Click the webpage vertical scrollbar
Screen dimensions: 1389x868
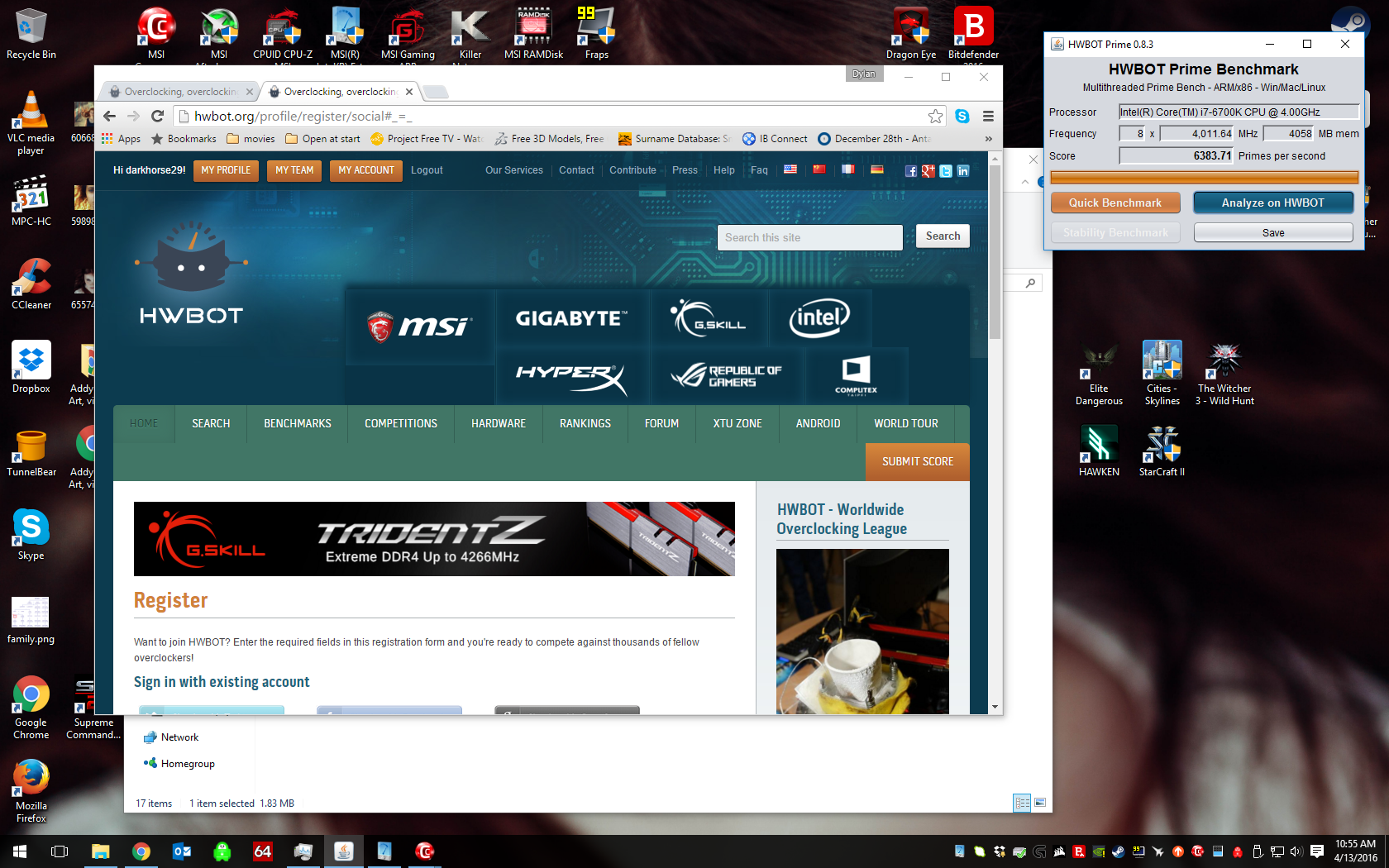coord(995,252)
